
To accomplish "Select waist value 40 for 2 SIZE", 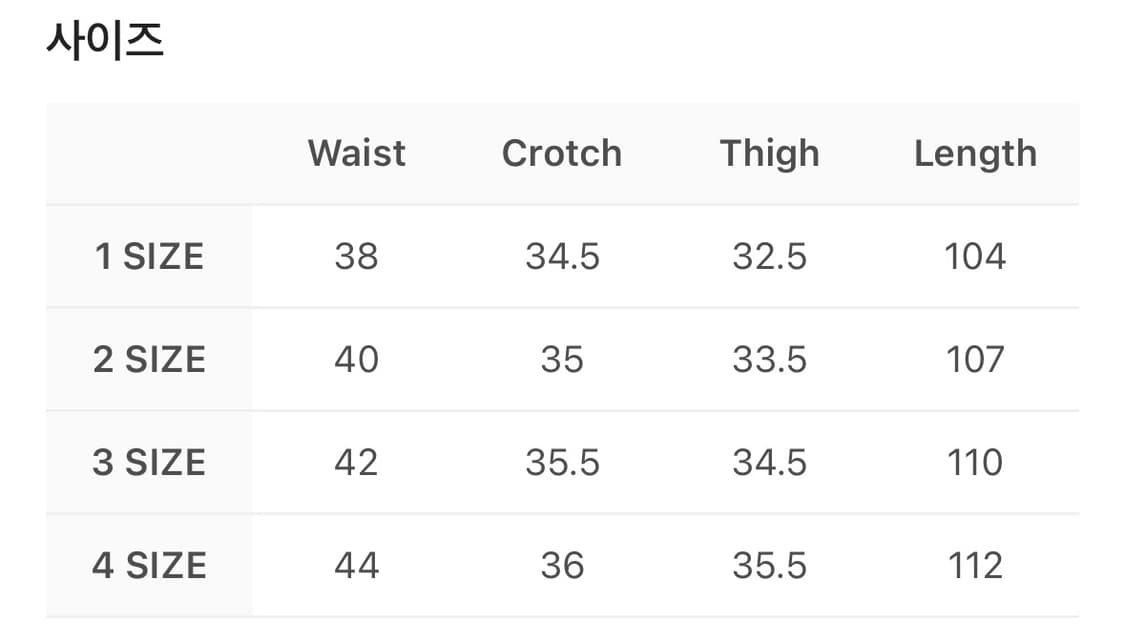I will (356, 360).
